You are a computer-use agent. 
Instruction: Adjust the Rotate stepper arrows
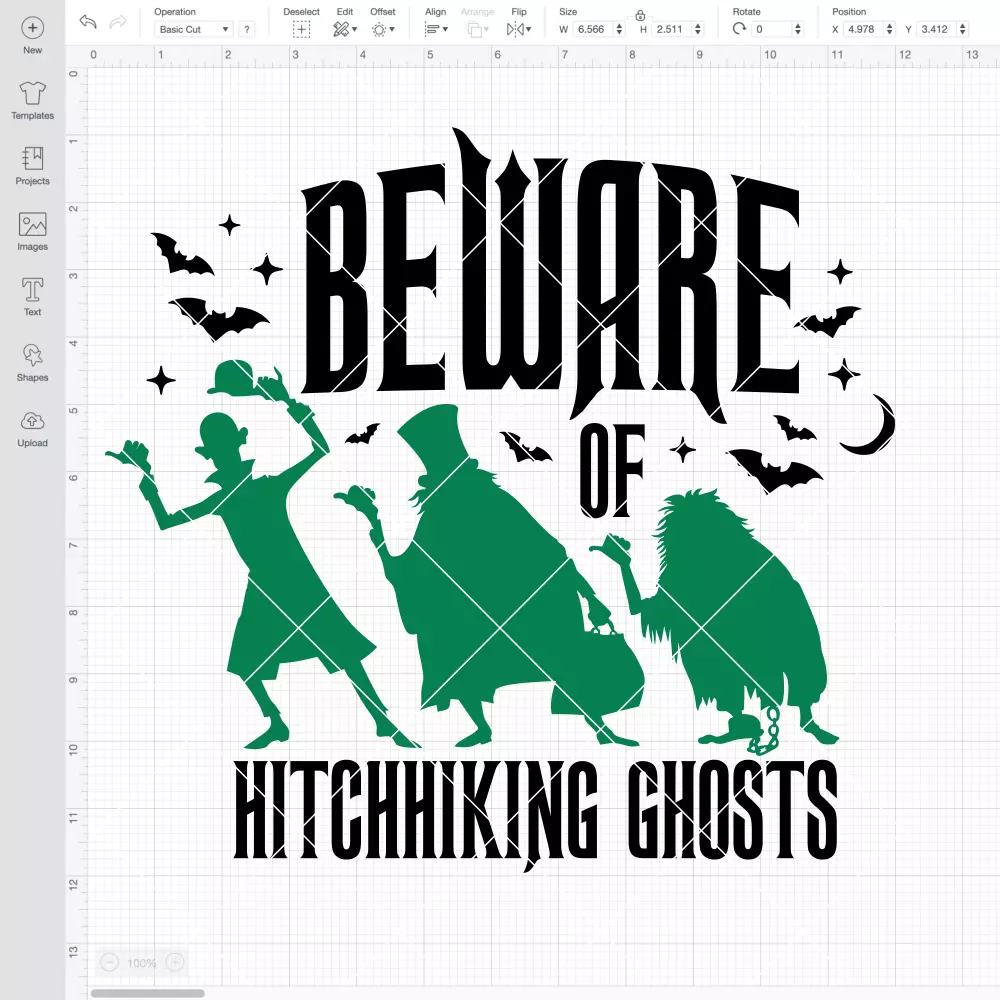[797, 29]
